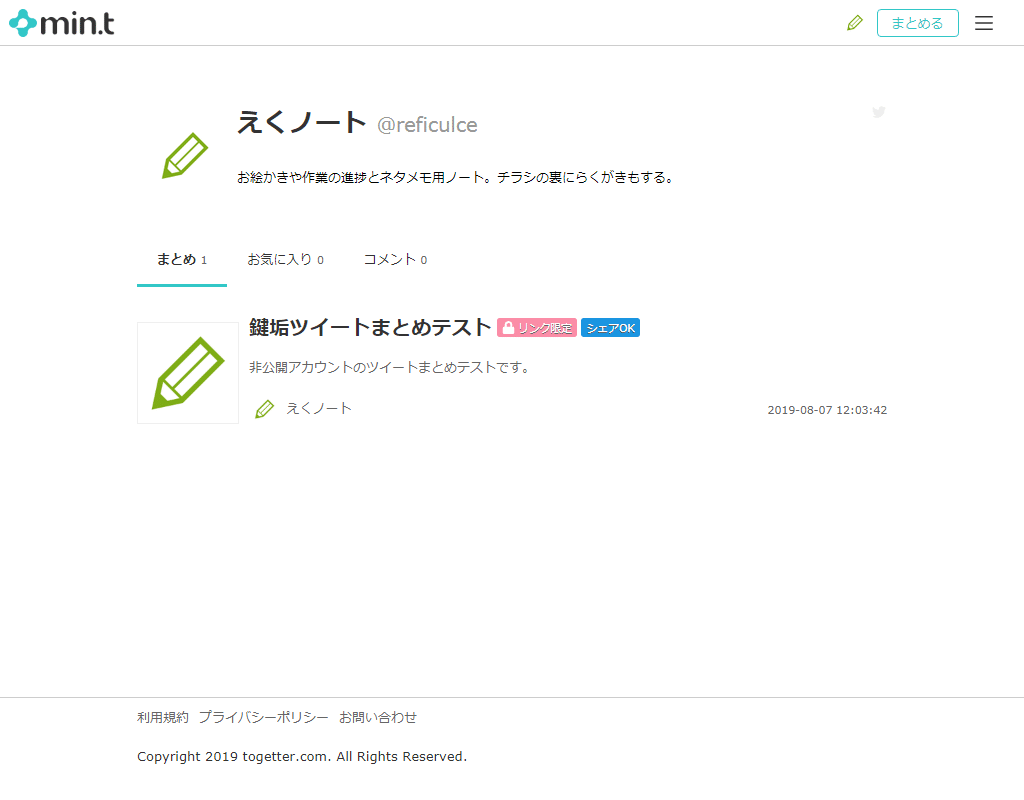Viewport: 1024px width, 800px height.
Task: Open the pencil compose icon near まとめる
Action: tap(855, 22)
